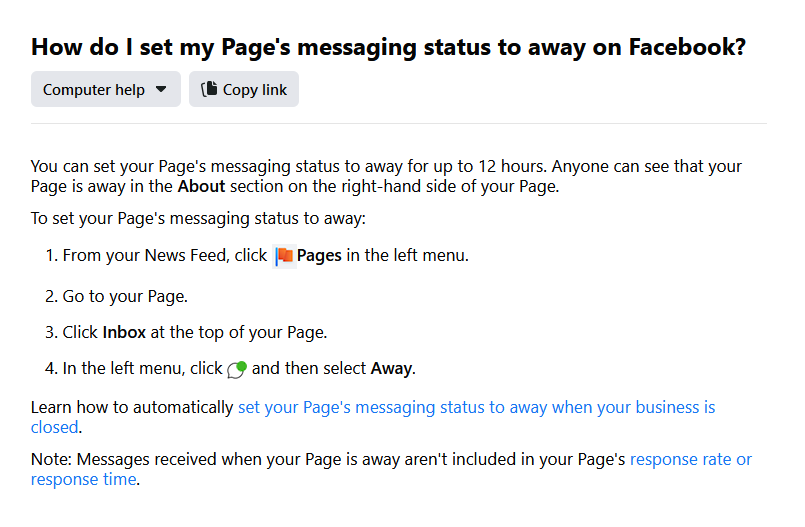Click the bold Pages text in step 1

pos(319,255)
